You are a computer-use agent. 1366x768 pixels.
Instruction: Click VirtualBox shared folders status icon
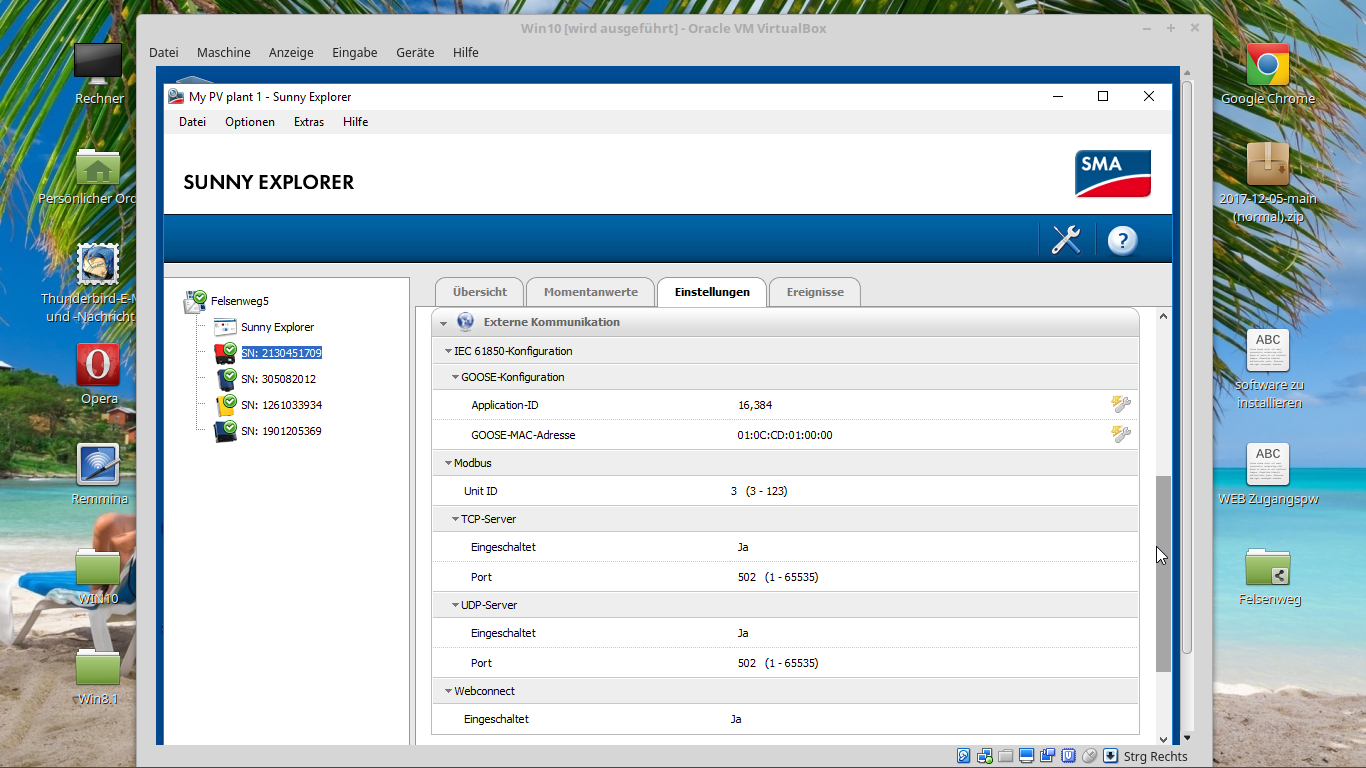click(1005, 756)
